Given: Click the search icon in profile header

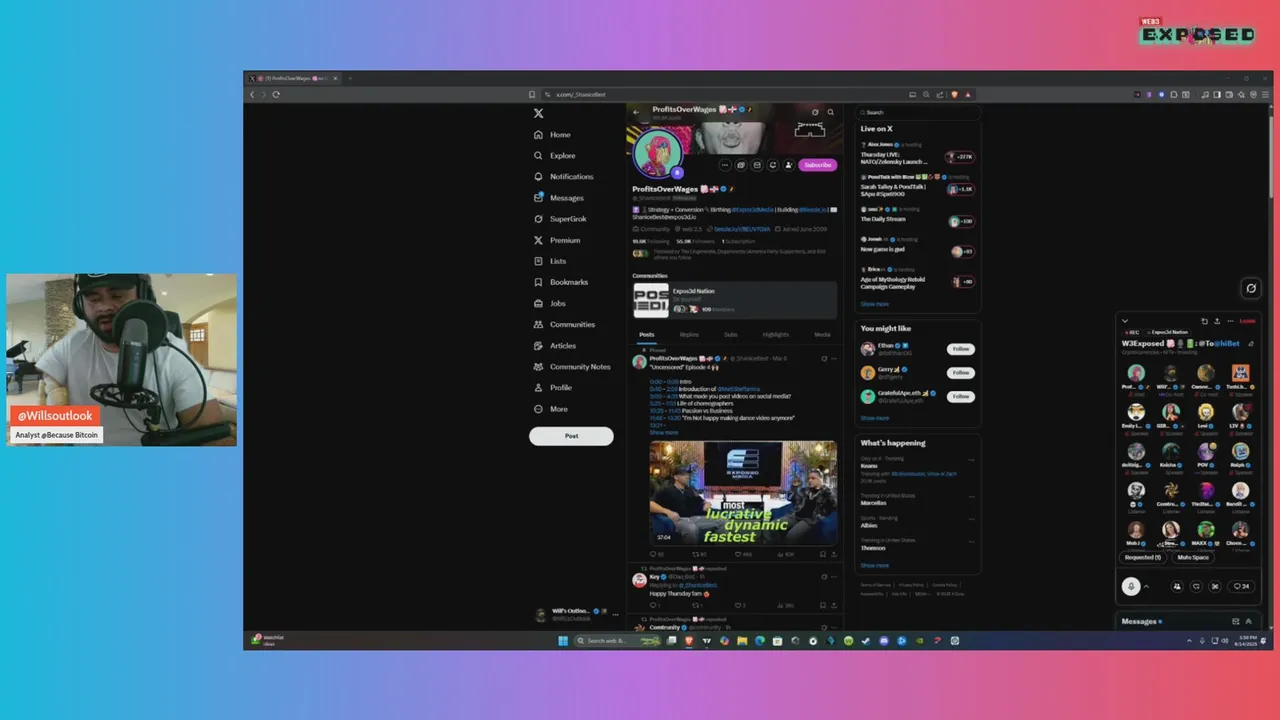Looking at the screenshot, I should [x=830, y=112].
